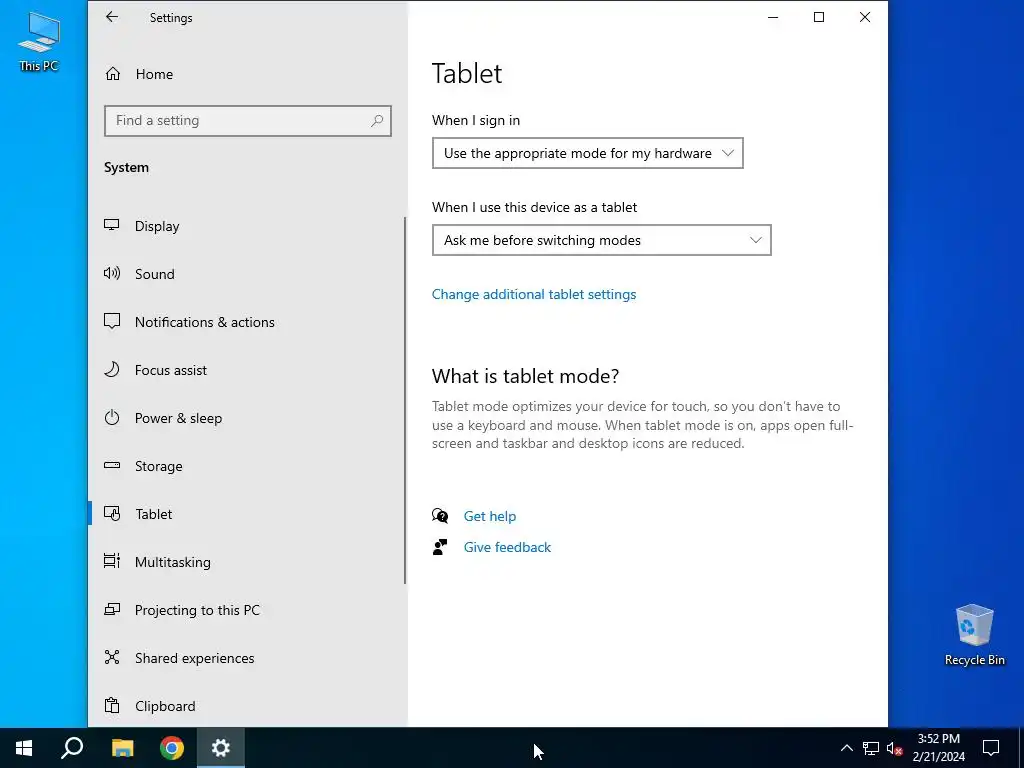Open the When I sign in dropdown
1024x768 pixels.
click(587, 153)
